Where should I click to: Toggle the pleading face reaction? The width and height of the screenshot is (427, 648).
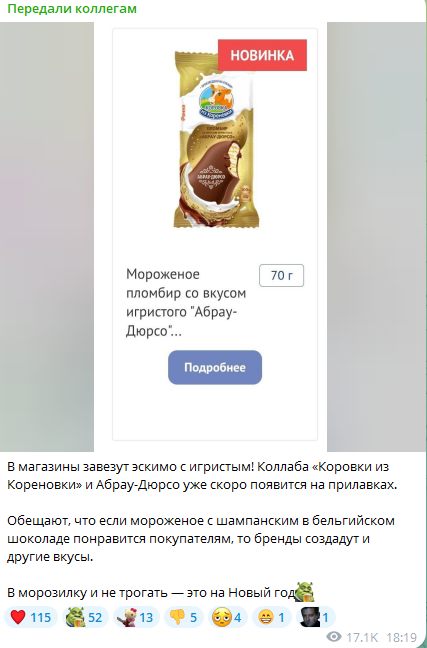pyautogui.click(x=228, y=617)
